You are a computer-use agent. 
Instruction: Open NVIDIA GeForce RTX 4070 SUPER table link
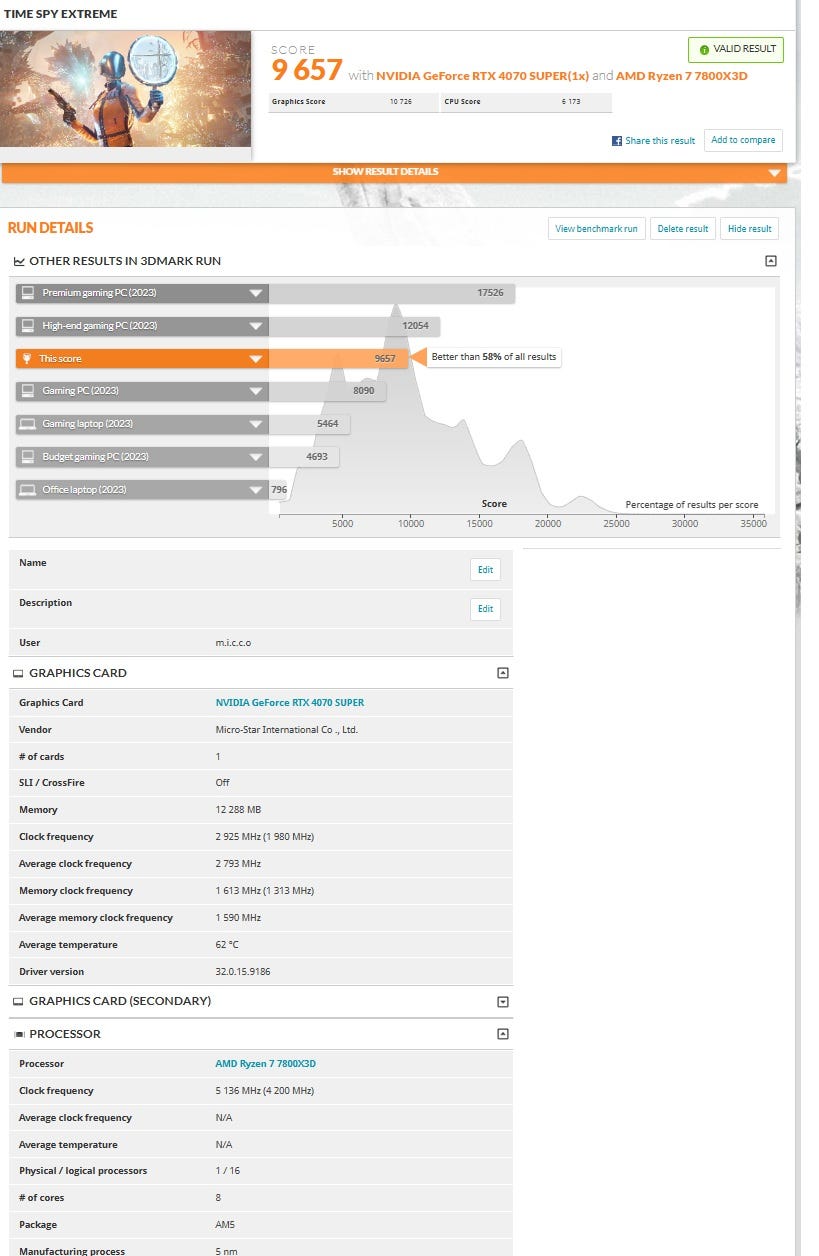(x=290, y=703)
